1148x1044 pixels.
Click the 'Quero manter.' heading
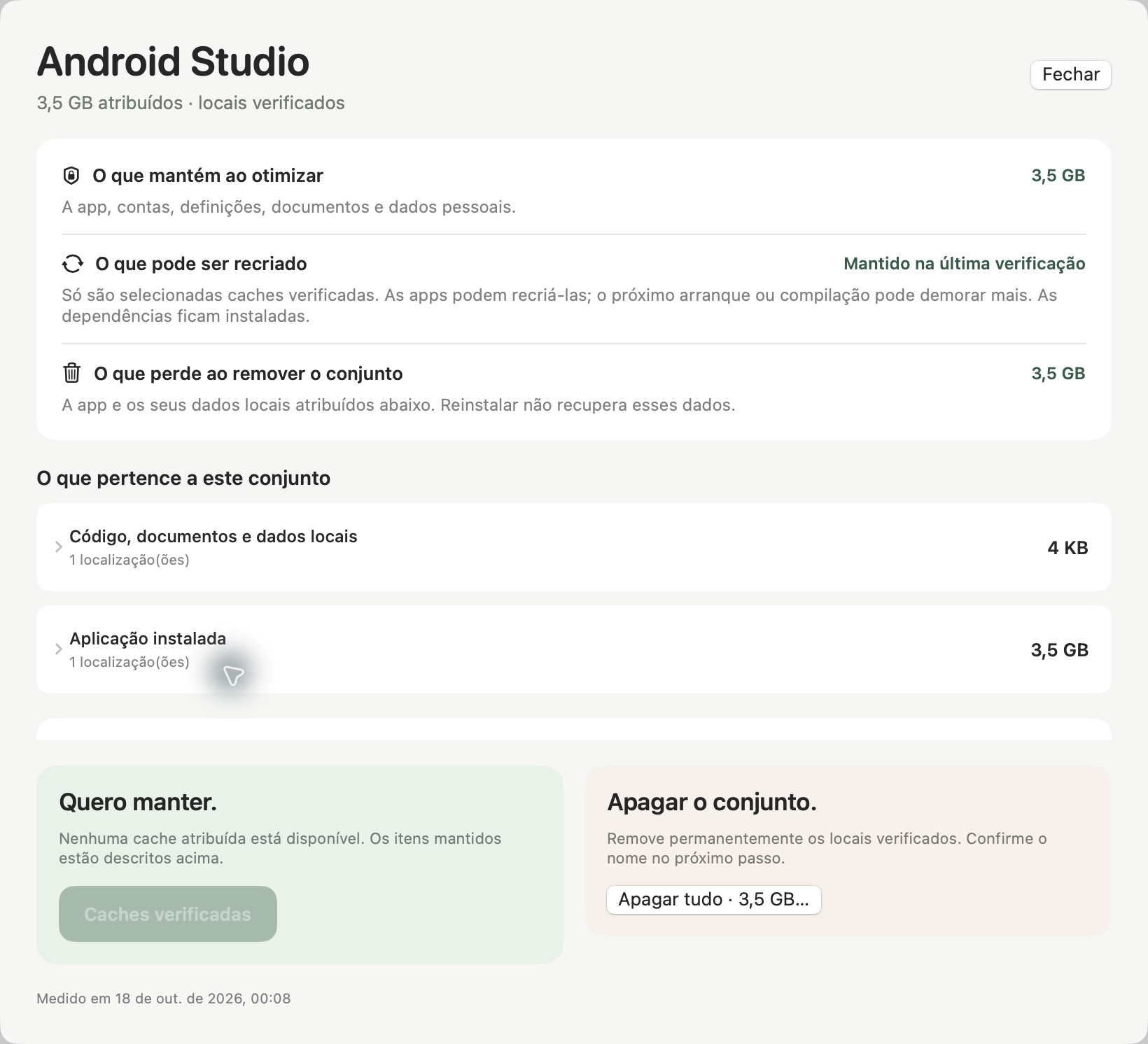tap(138, 802)
